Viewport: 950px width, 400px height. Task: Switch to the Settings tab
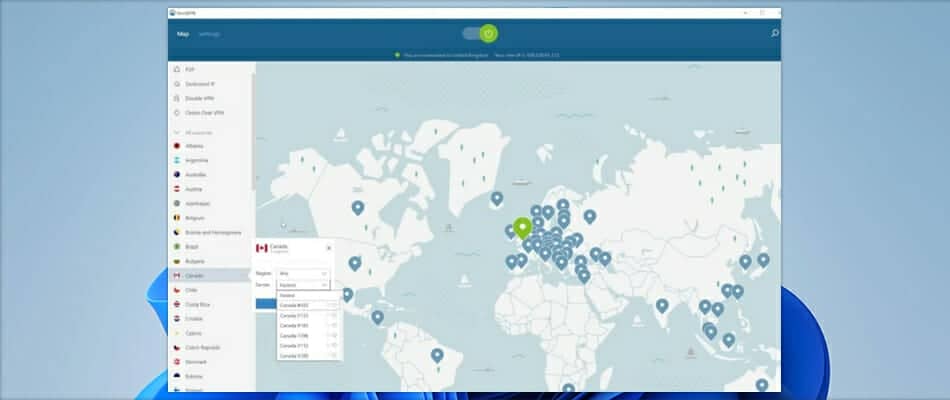click(x=209, y=34)
